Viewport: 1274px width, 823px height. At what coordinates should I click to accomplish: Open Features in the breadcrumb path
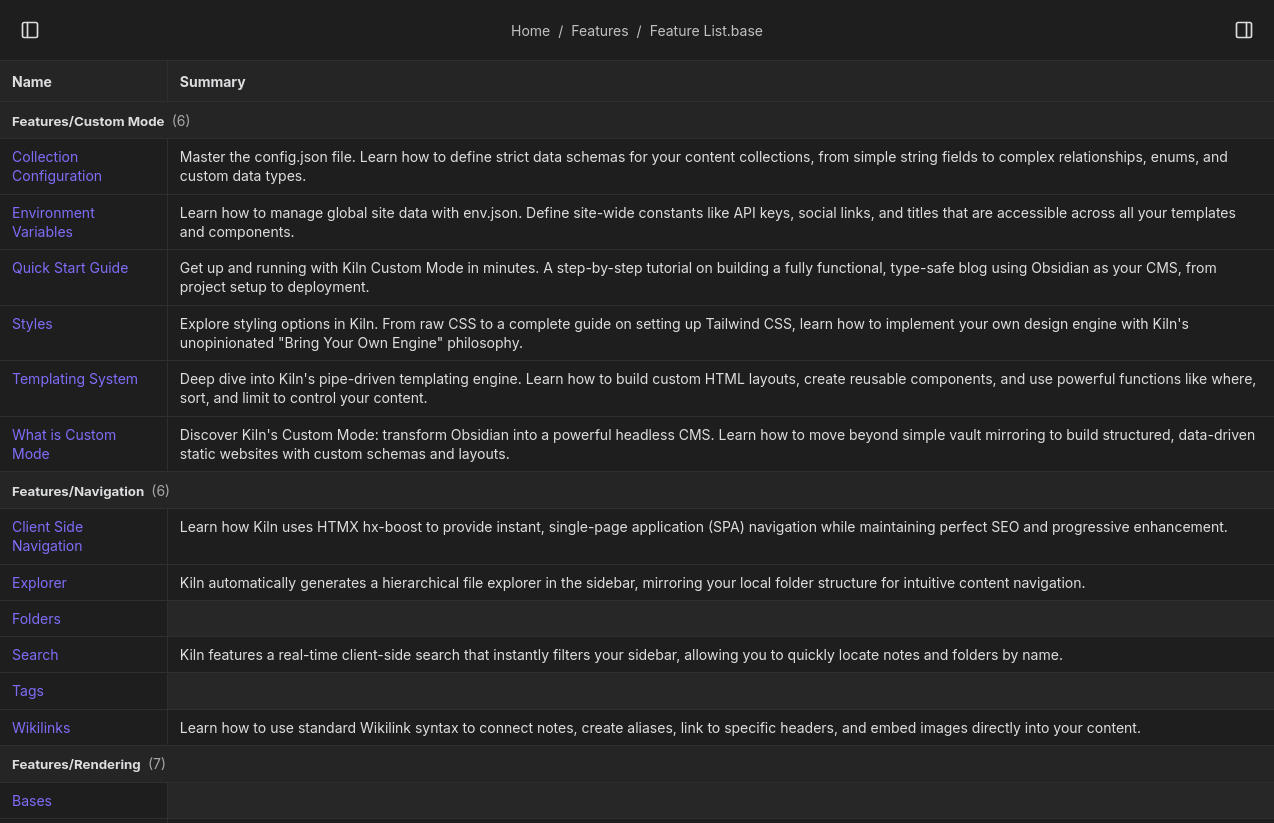[599, 31]
